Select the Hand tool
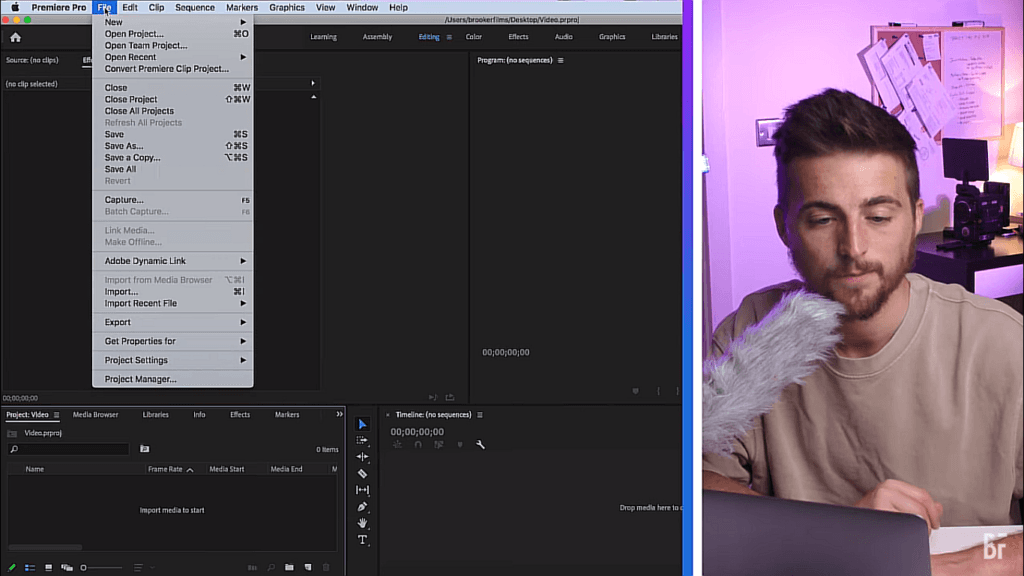Image resolution: width=1024 pixels, height=576 pixels. (362, 523)
